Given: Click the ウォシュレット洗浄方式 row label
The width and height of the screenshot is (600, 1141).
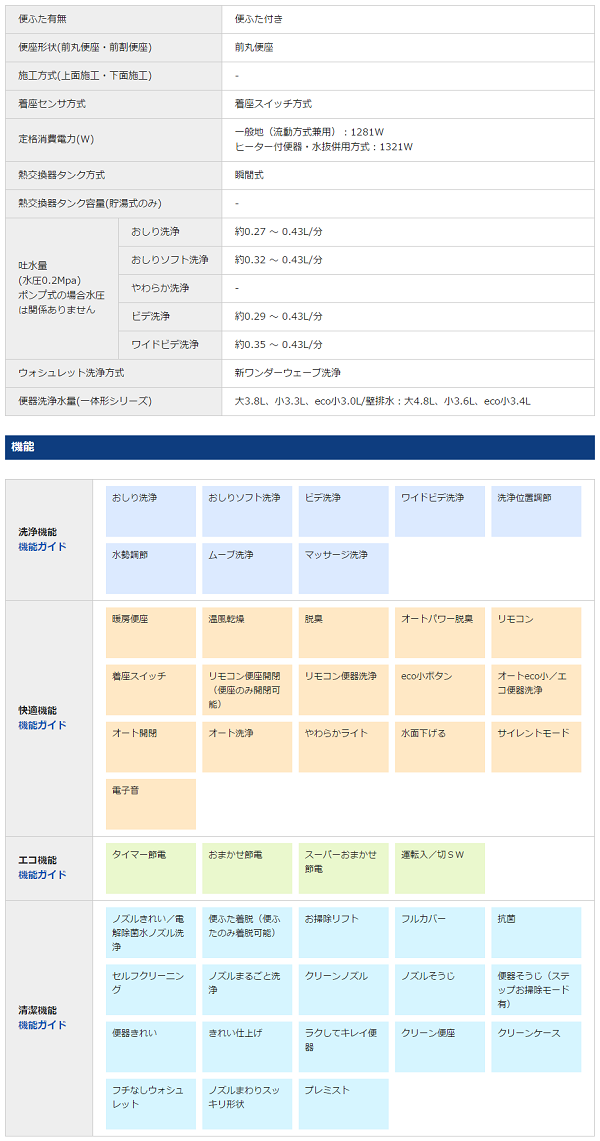Looking at the screenshot, I should (x=113, y=373).
